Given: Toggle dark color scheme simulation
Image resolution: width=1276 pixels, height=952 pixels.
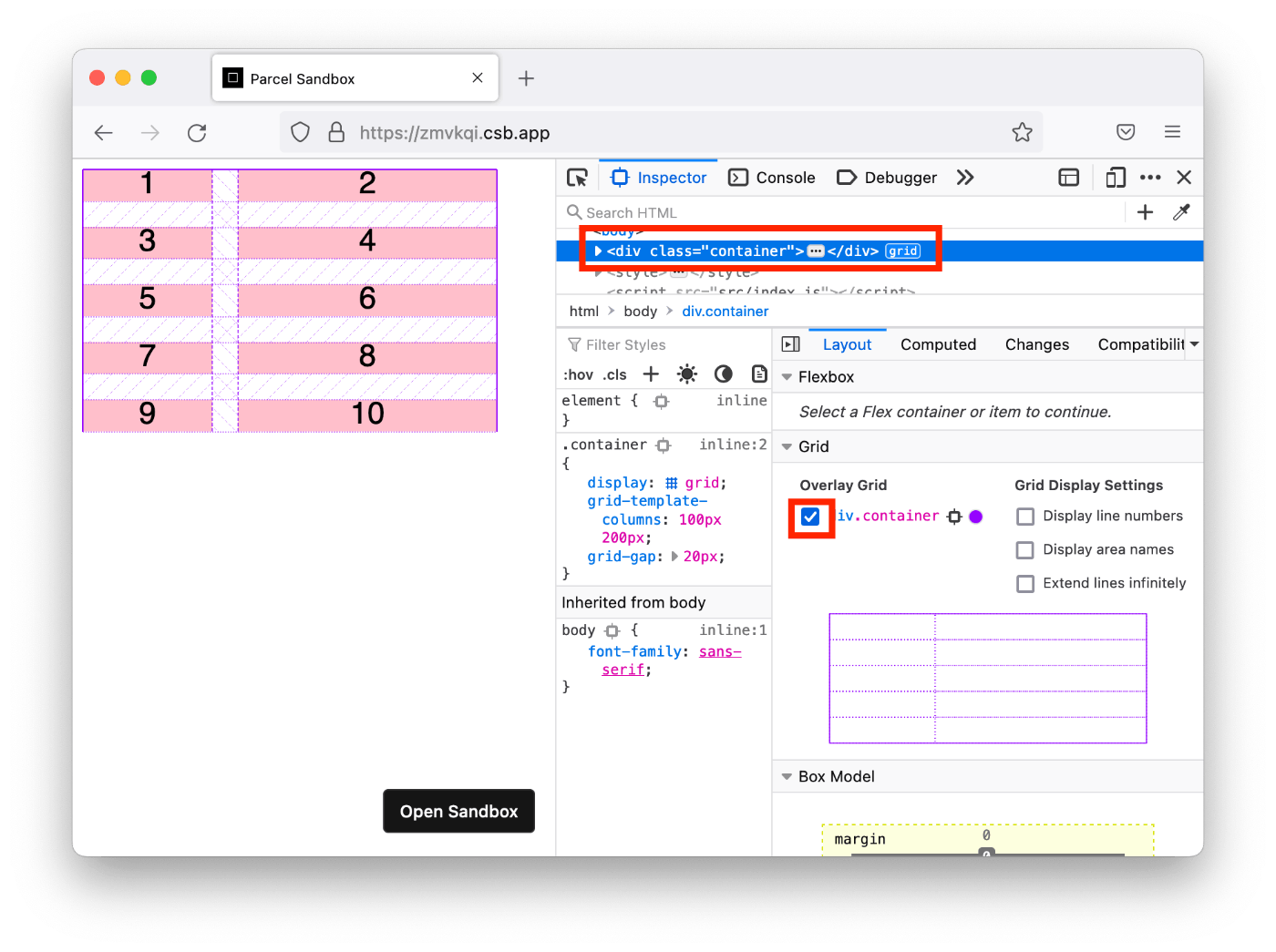Looking at the screenshot, I should [724, 374].
